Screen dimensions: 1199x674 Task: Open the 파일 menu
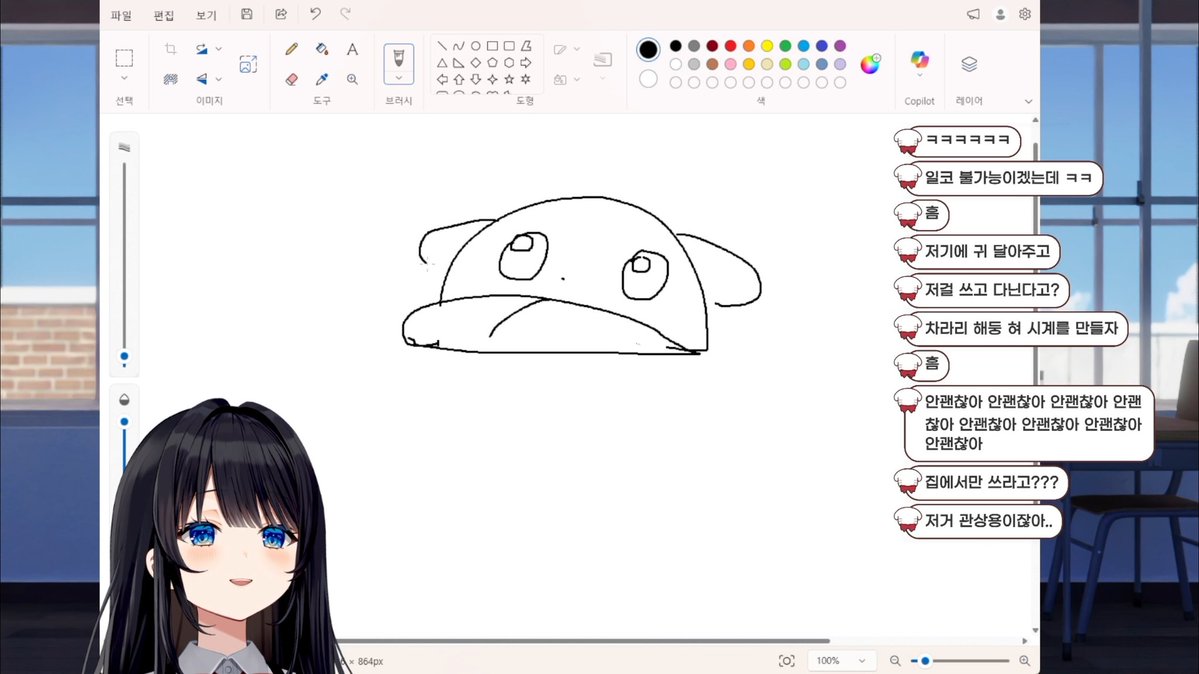coord(122,15)
